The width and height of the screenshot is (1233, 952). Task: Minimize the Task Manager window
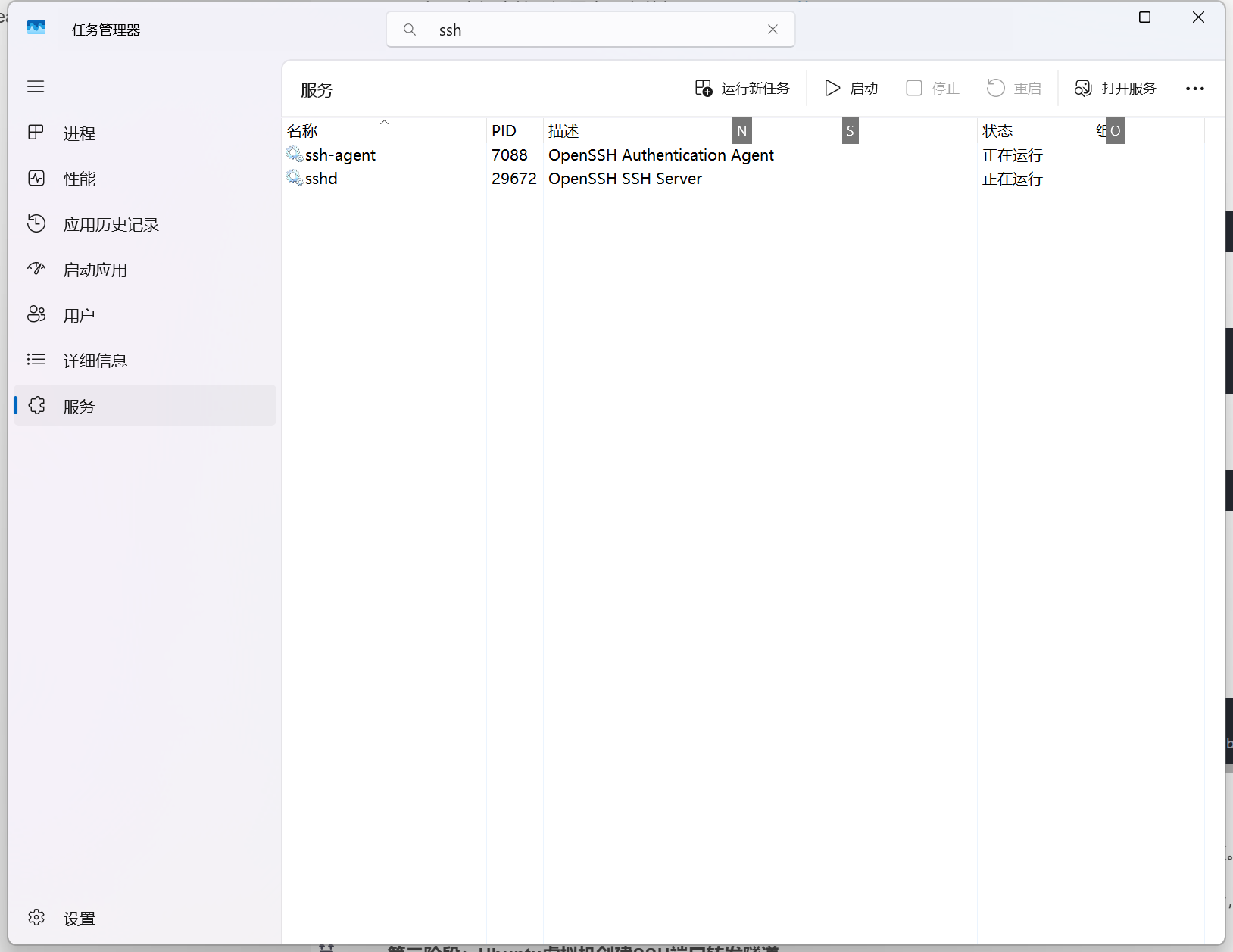(x=1092, y=17)
